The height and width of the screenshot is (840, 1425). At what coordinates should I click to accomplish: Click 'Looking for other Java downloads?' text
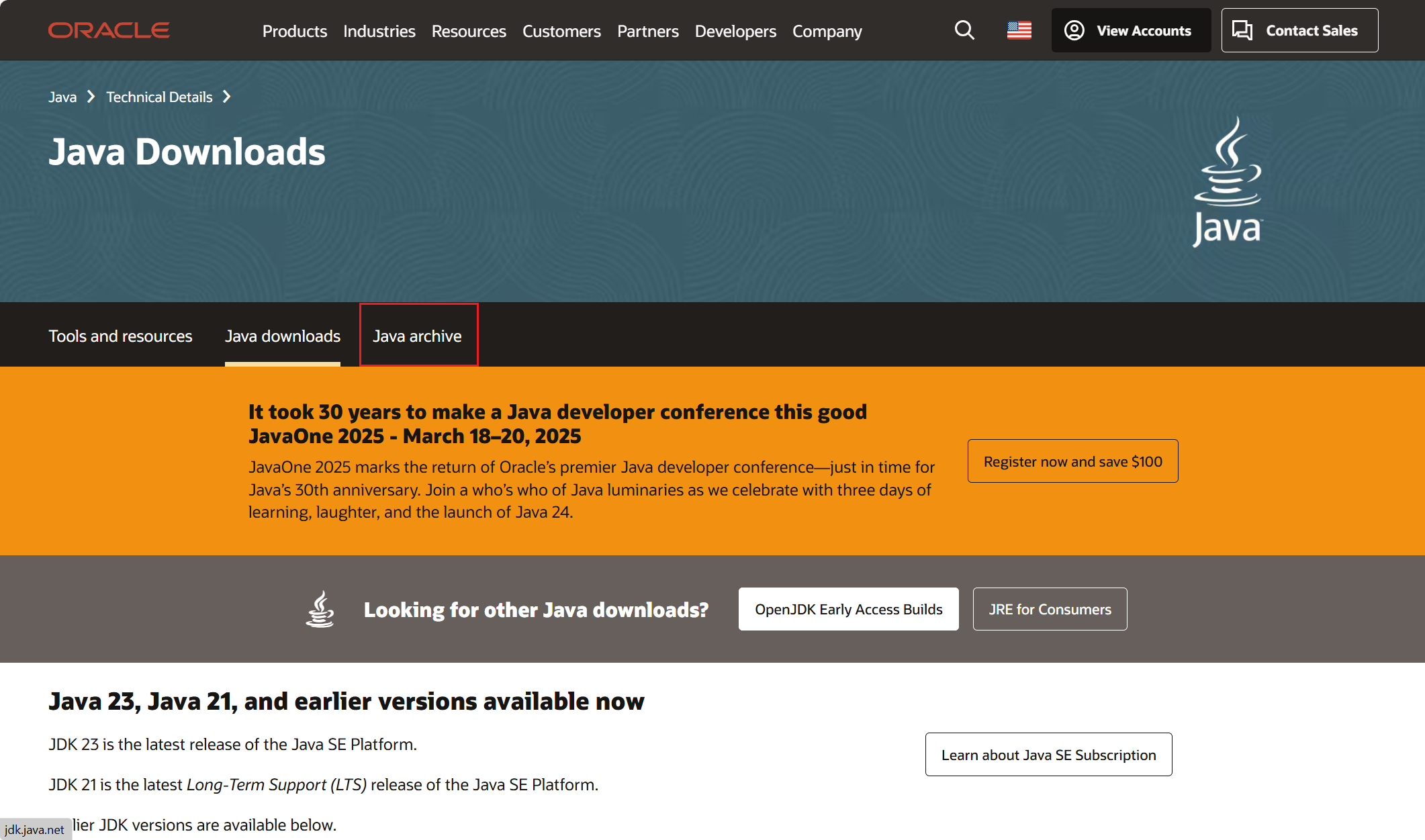[536, 610]
